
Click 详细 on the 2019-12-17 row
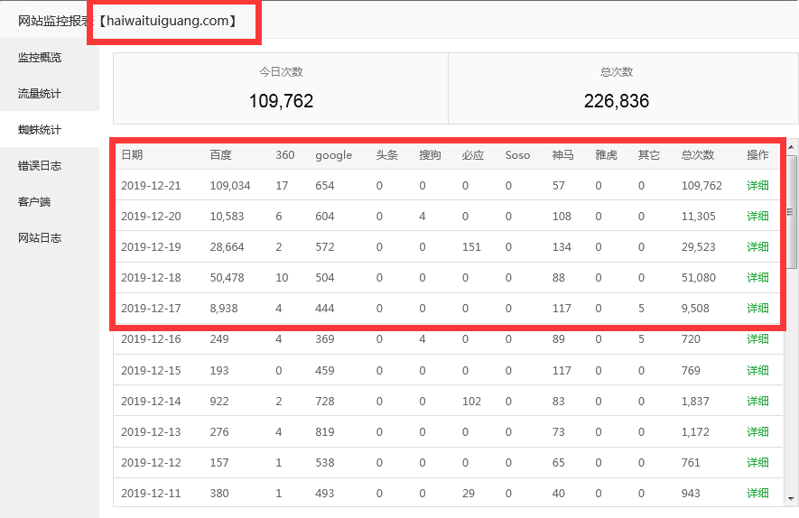[x=758, y=308]
